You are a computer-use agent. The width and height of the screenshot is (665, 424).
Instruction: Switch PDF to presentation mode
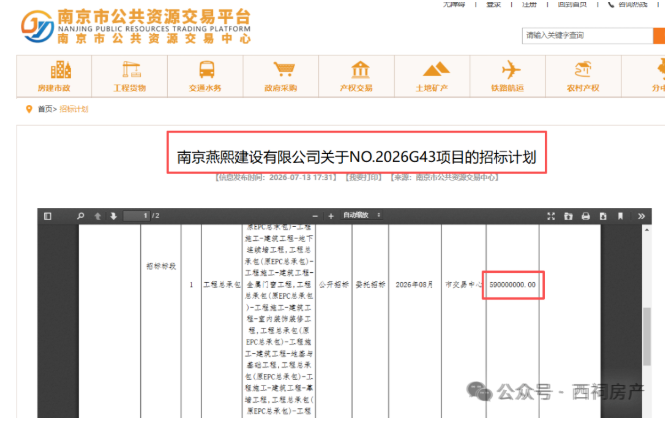click(551, 216)
